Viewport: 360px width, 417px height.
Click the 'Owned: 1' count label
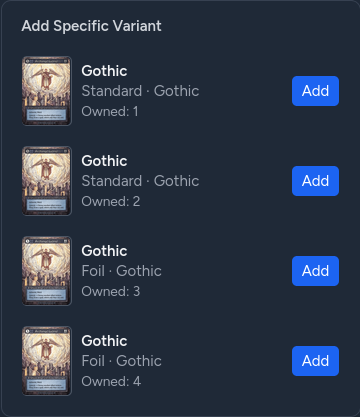pos(110,111)
